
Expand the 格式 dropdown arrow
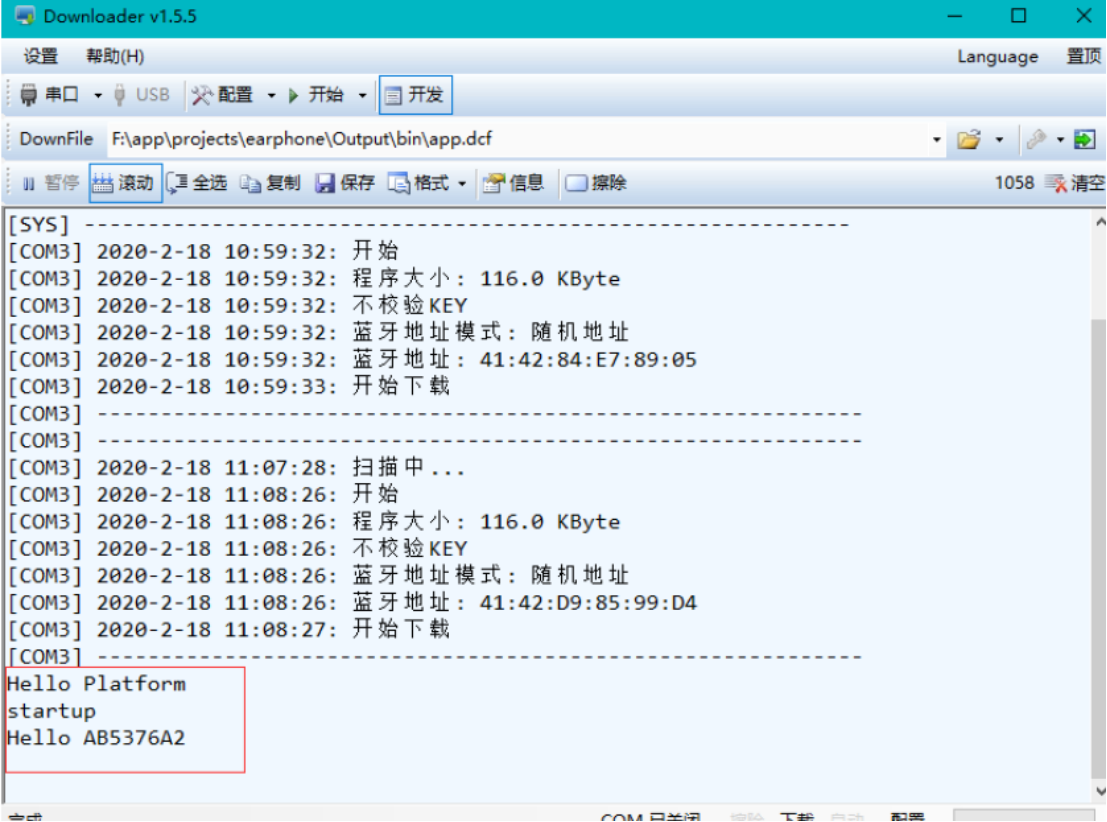[x=462, y=184]
